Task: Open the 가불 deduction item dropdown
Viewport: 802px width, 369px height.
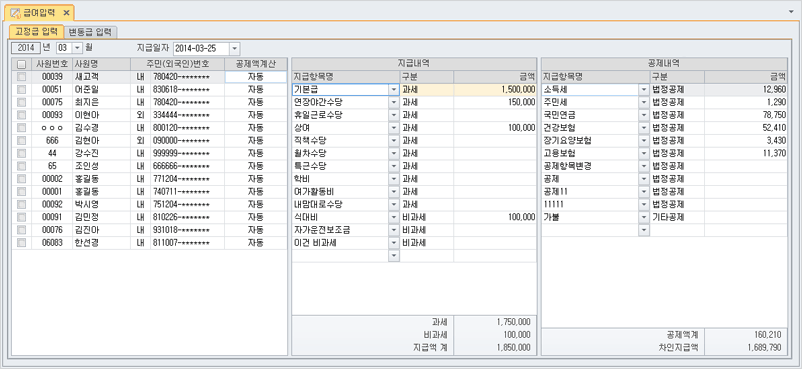Action: tap(643, 217)
